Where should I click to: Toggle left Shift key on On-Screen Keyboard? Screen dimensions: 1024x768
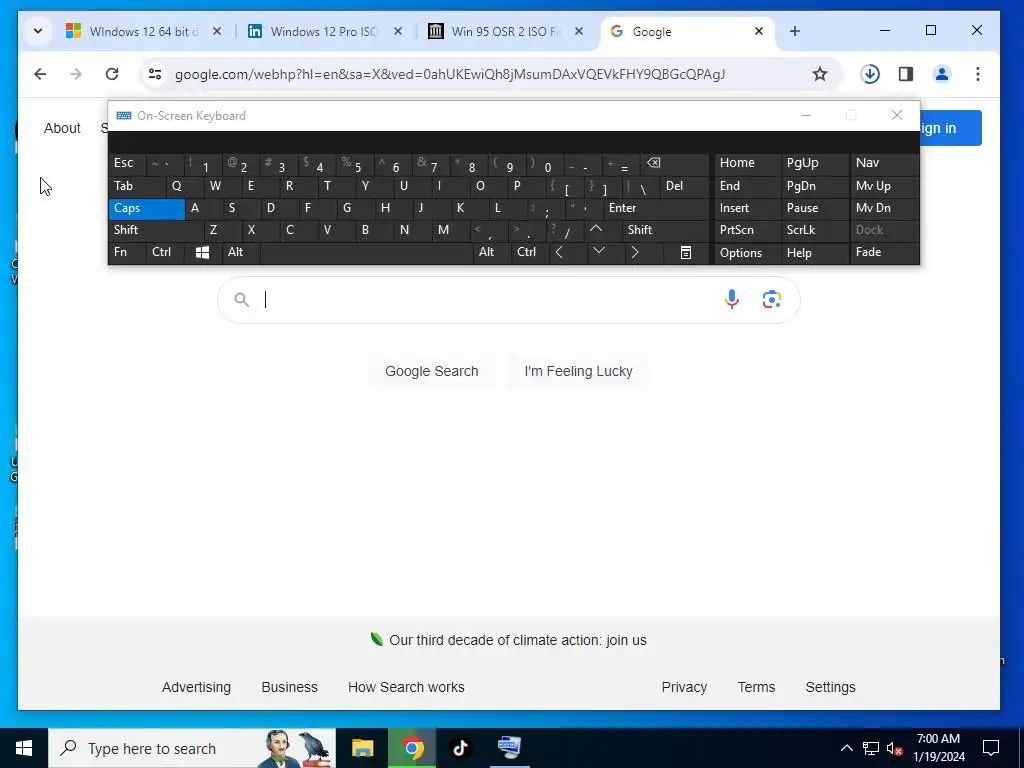[155, 230]
